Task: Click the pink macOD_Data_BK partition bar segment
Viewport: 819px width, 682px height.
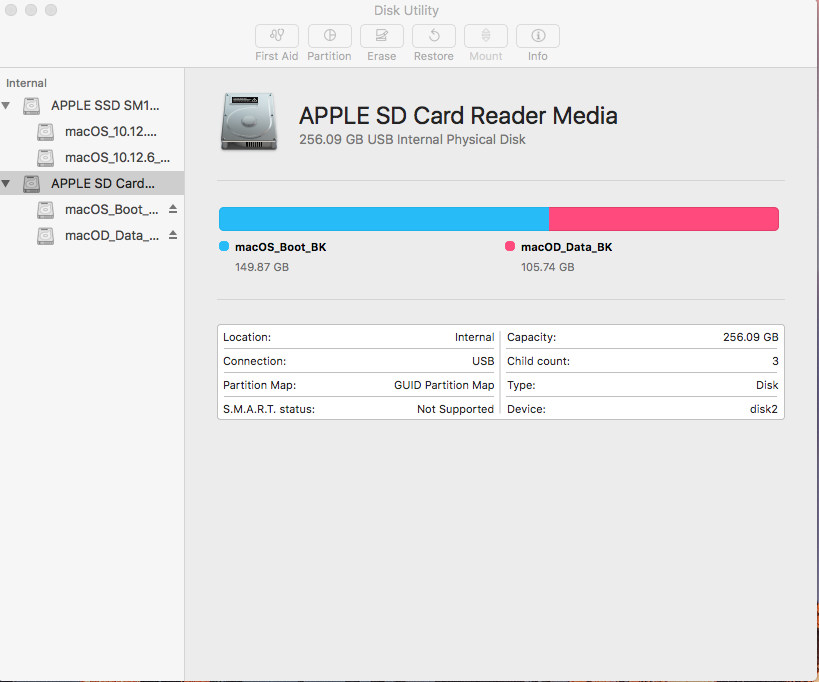Action: [x=664, y=219]
